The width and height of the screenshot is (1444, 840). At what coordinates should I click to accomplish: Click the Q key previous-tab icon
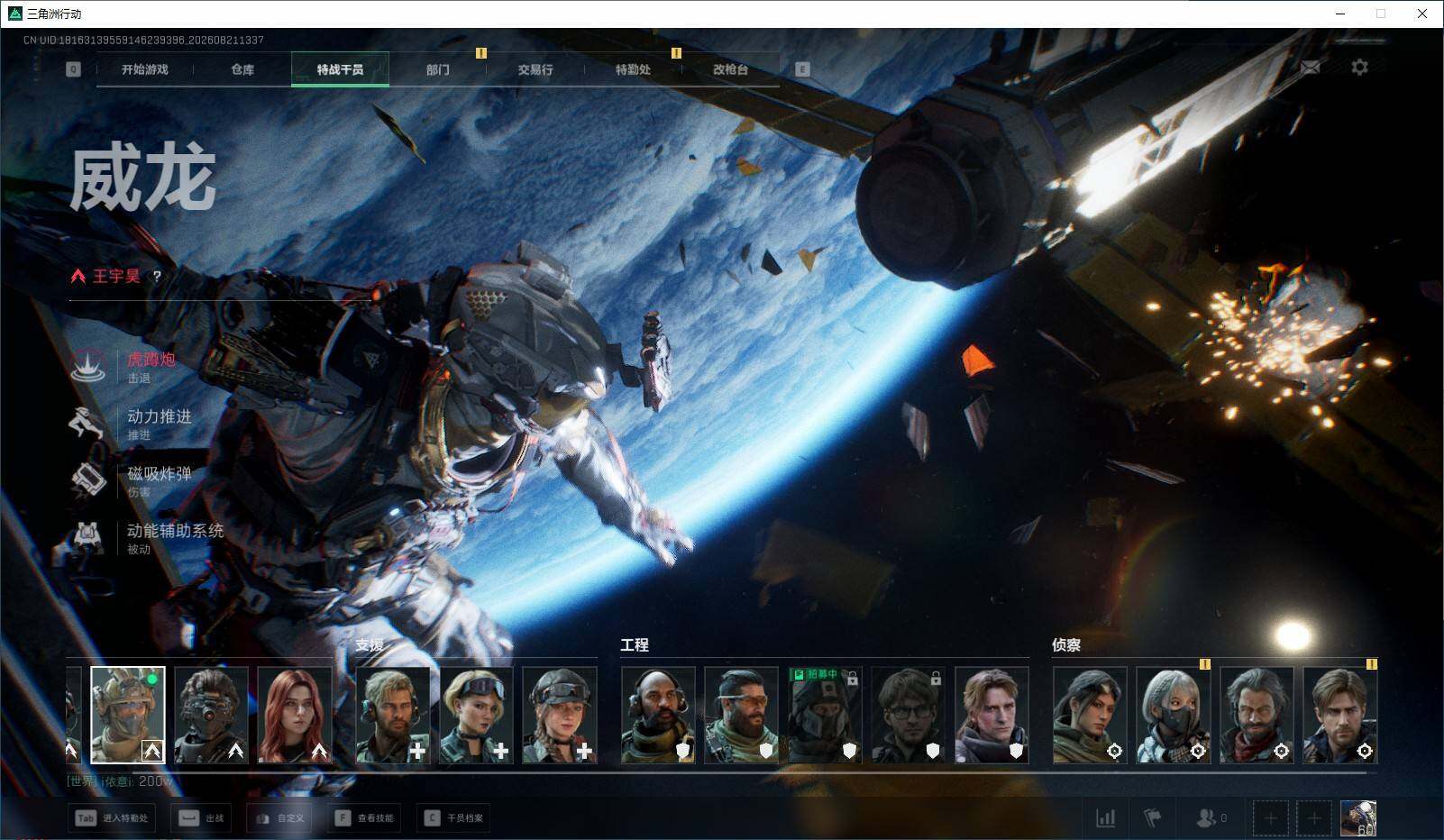click(x=73, y=69)
